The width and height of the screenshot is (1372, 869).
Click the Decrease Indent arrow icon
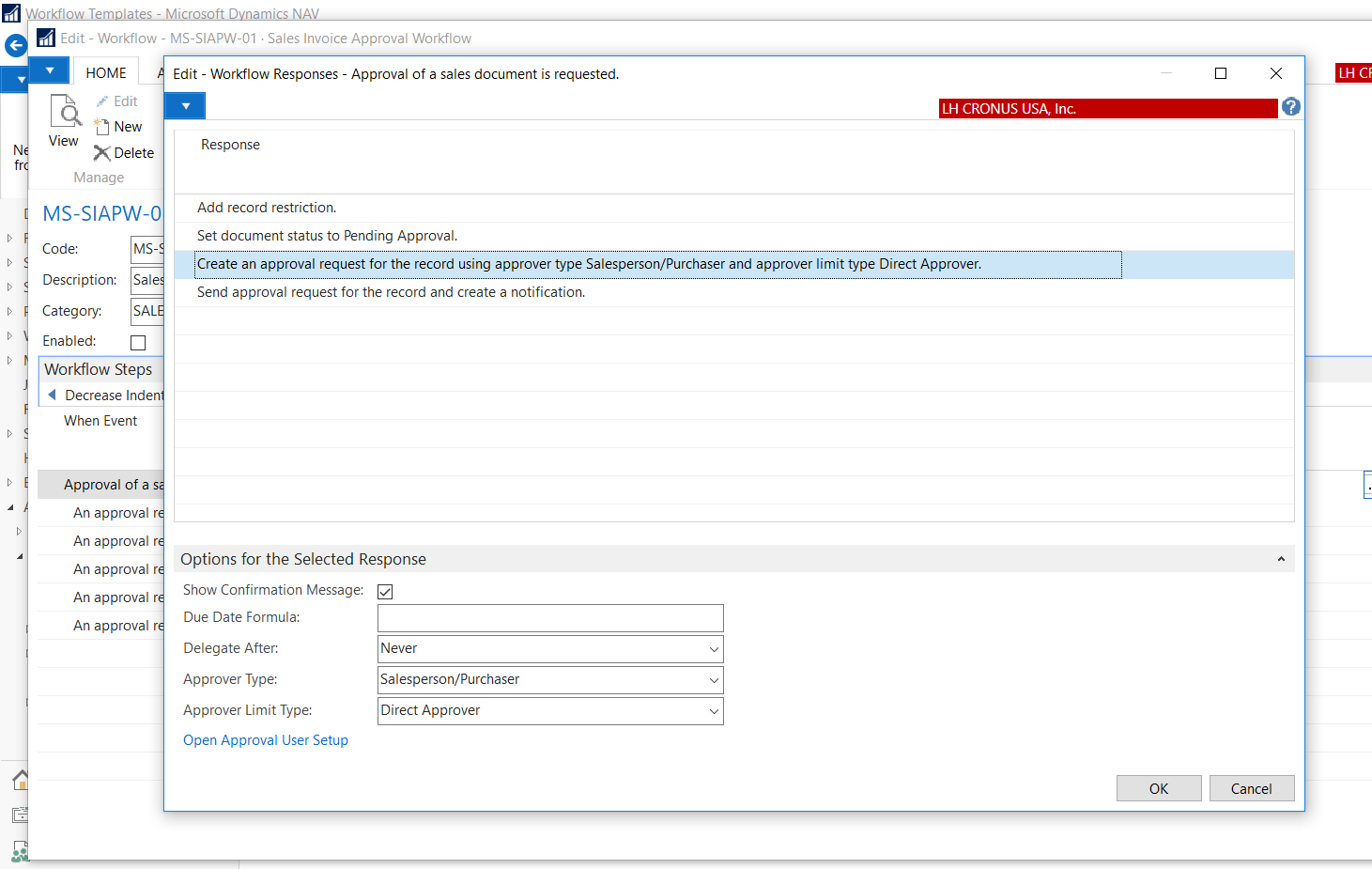(x=53, y=396)
